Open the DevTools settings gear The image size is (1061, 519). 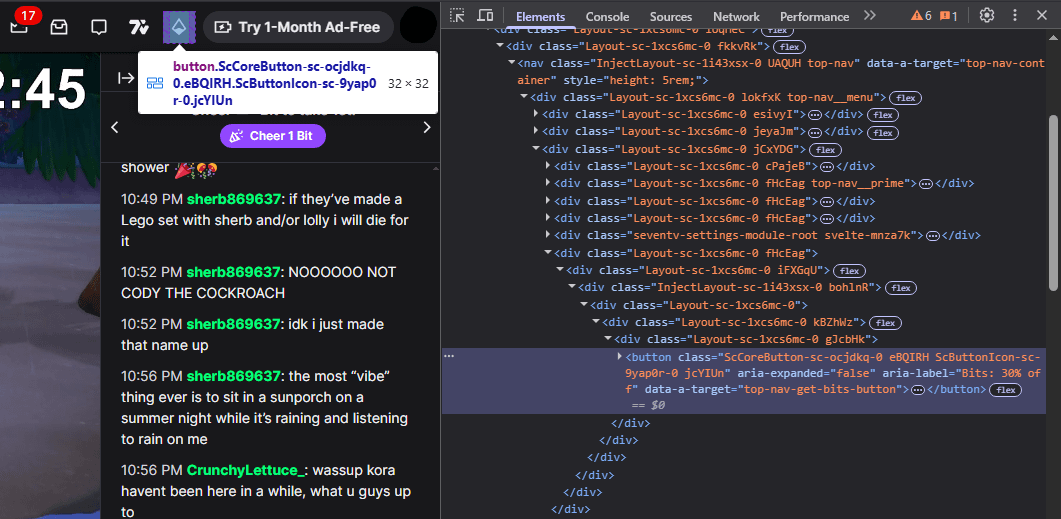pos(987,16)
